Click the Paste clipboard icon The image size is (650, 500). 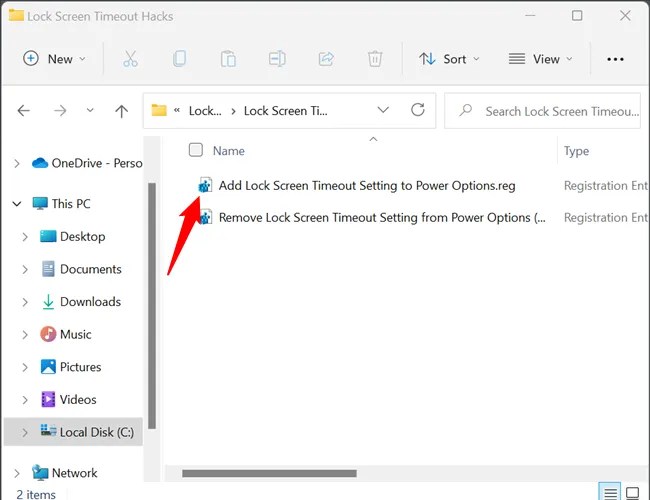pos(228,59)
